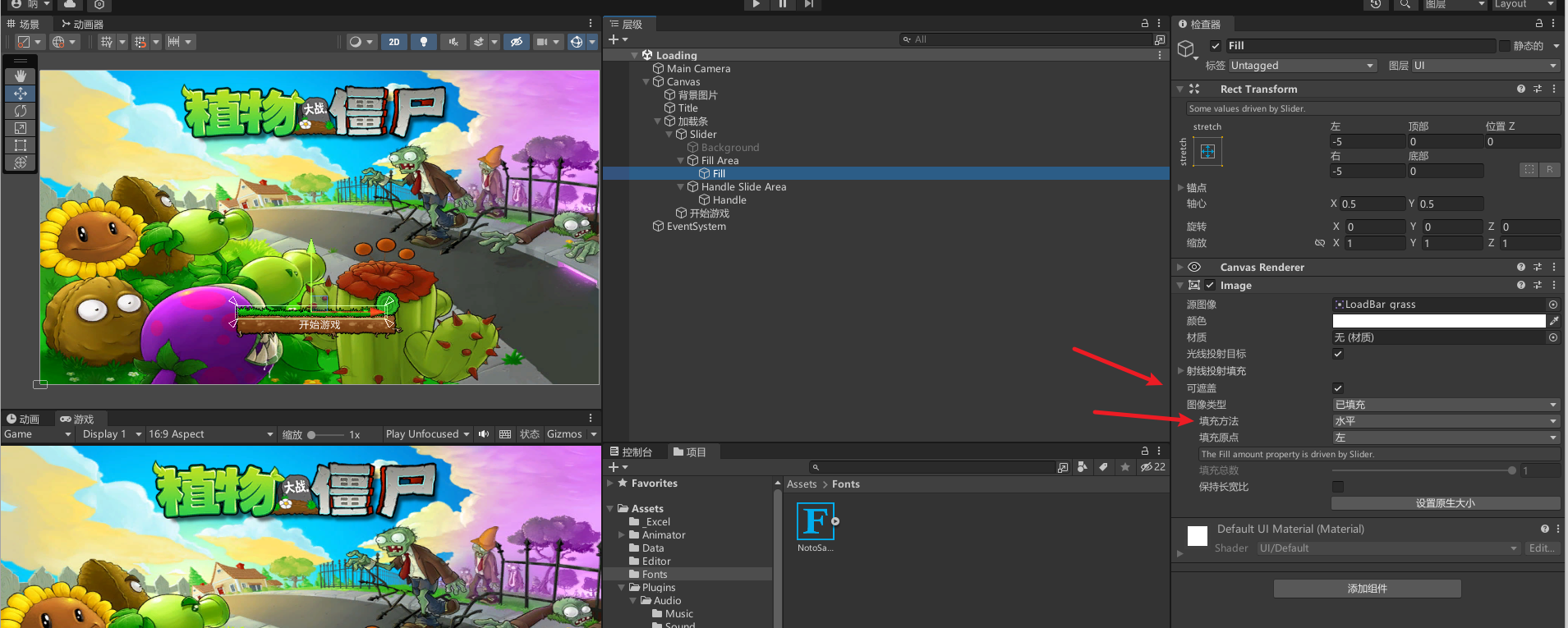
Task: Select EventSystem in hierarchy
Action: click(696, 227)
